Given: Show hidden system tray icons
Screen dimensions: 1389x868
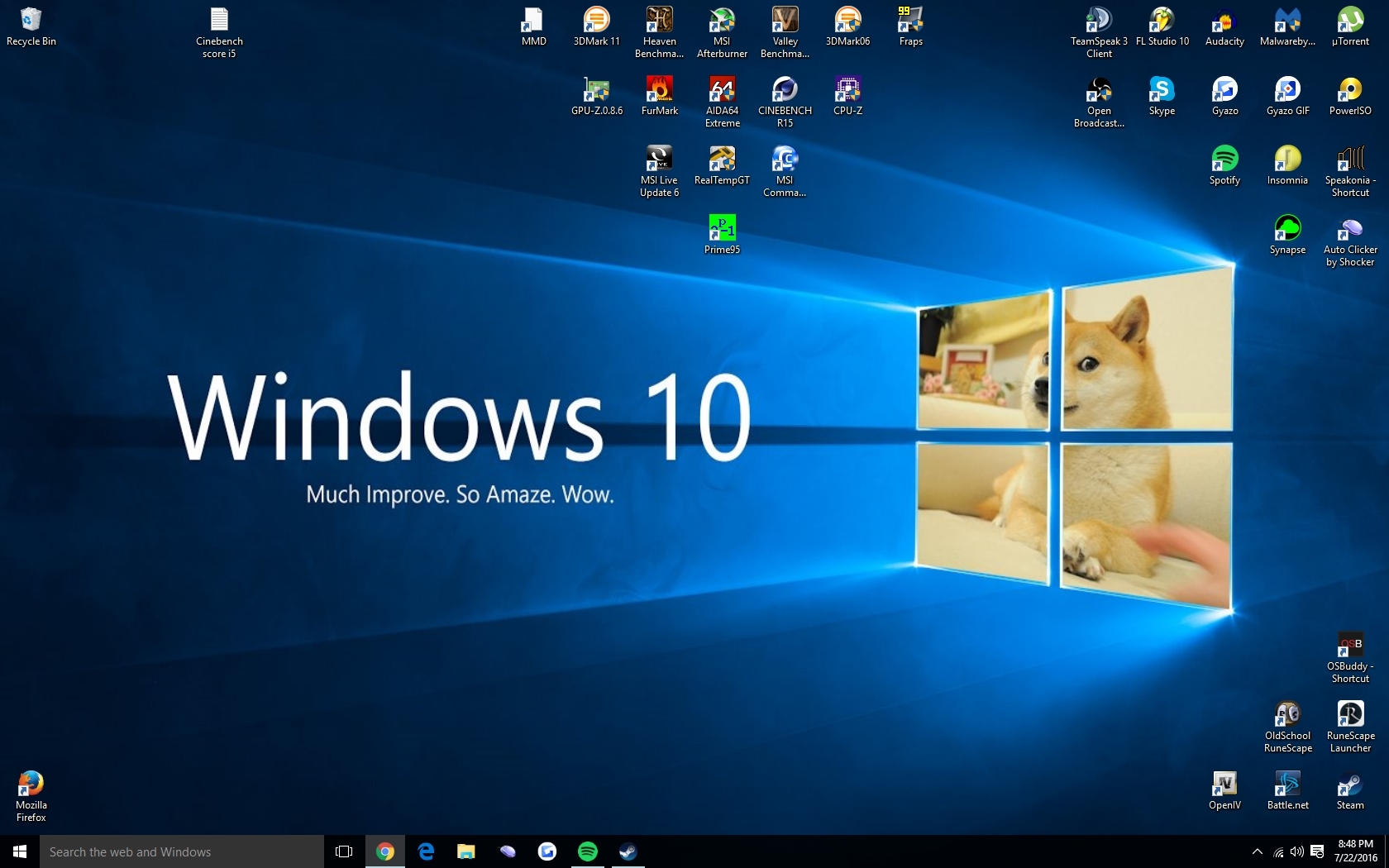Looking at the screenshot, I should click(1258, 851).
